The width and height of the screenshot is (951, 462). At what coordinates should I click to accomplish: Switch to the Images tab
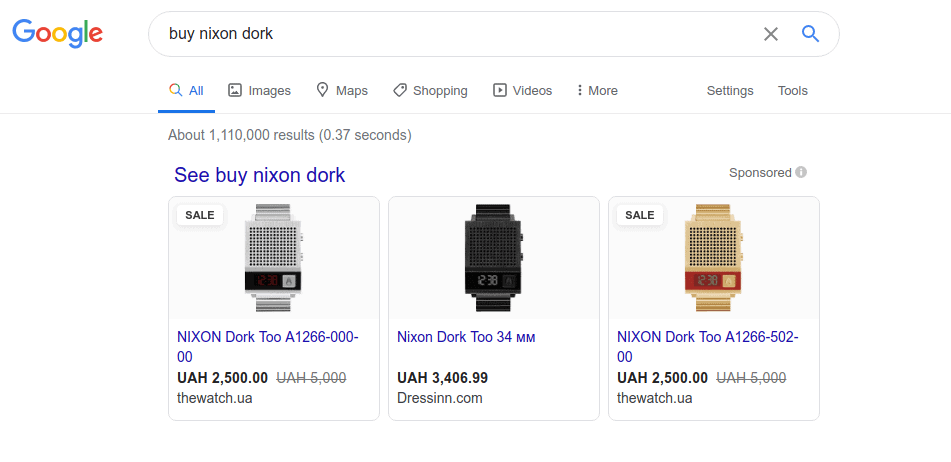[259, 91]
